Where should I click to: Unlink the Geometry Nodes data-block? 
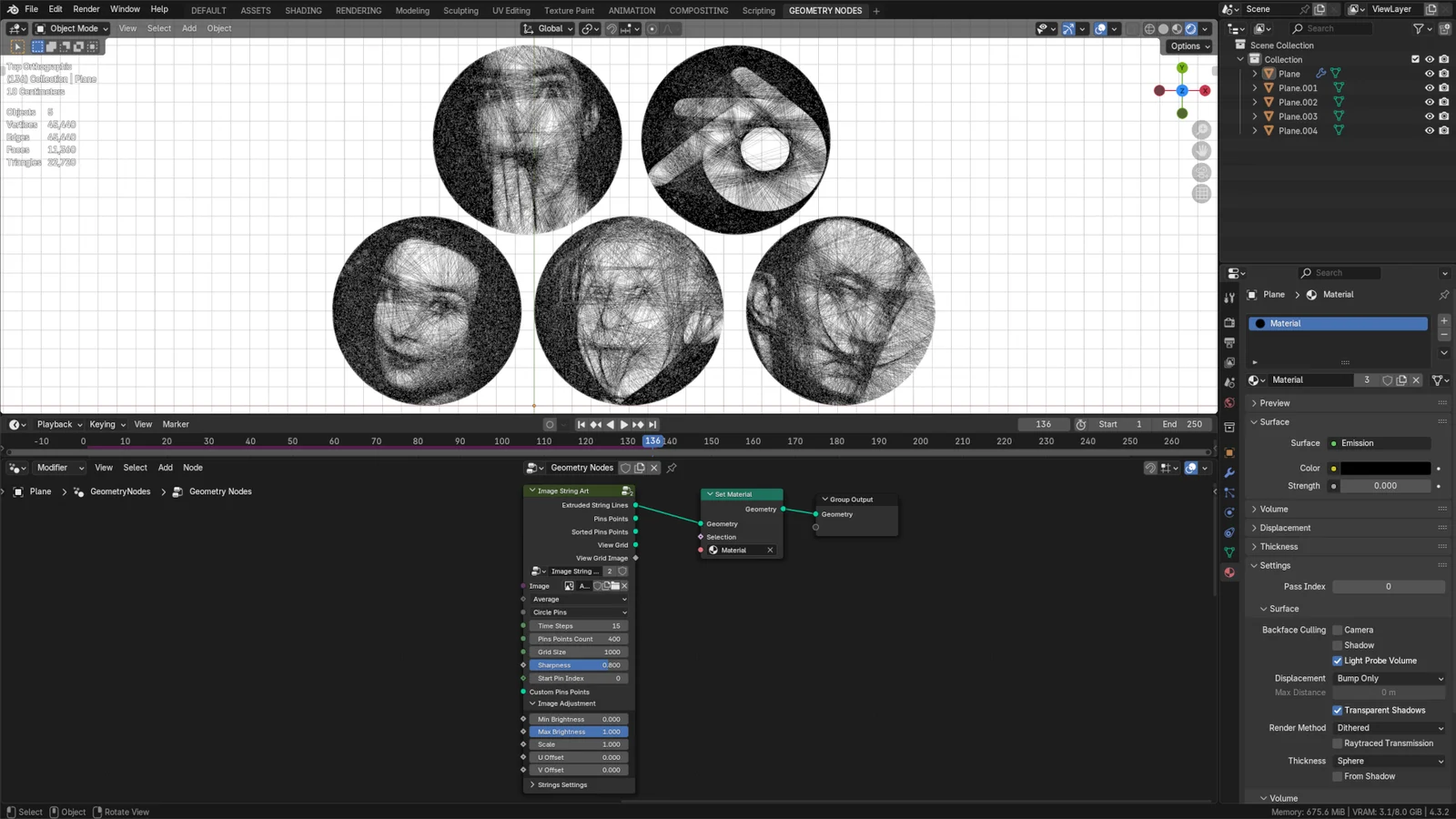pos(654,468)
